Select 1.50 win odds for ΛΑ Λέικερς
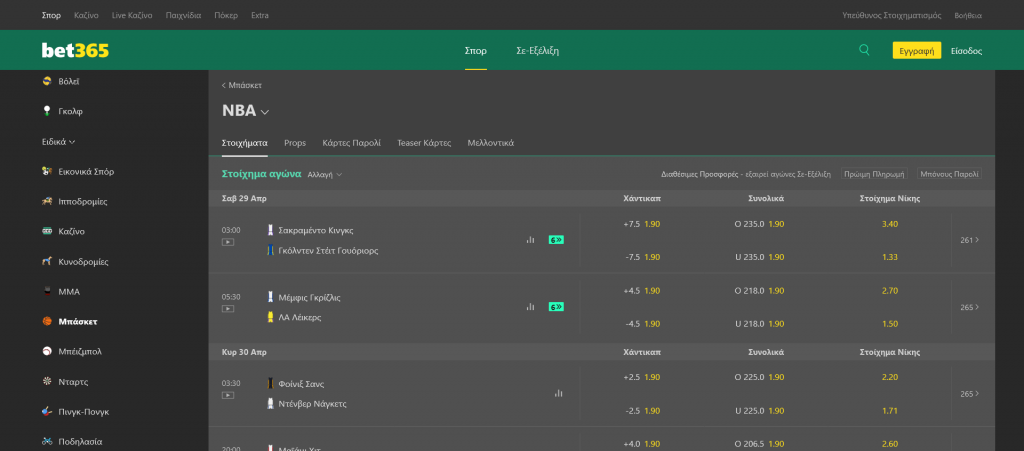This screenshot has height=451, width=1024. coord(889,324)
